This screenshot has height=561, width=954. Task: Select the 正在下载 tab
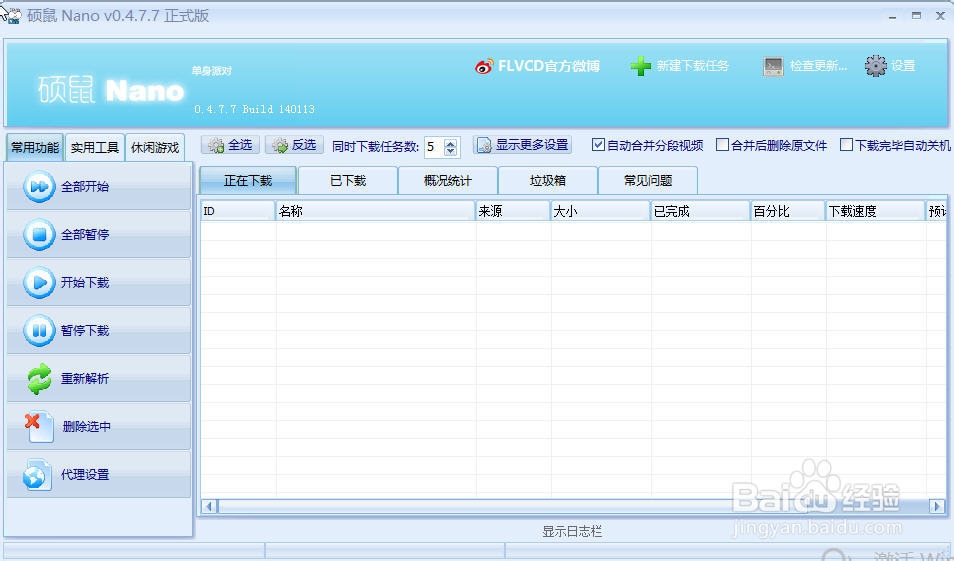248,181
